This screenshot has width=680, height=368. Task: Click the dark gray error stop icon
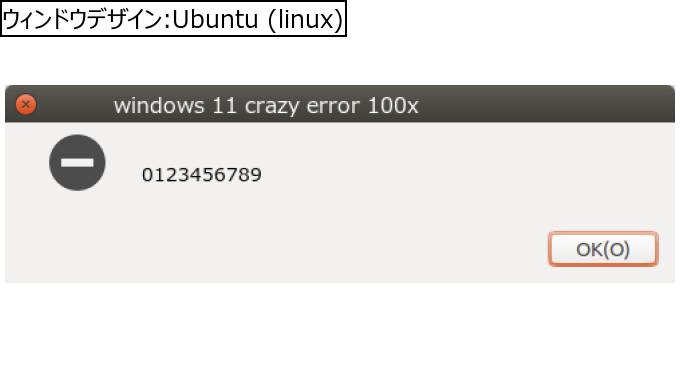[77, 163]
